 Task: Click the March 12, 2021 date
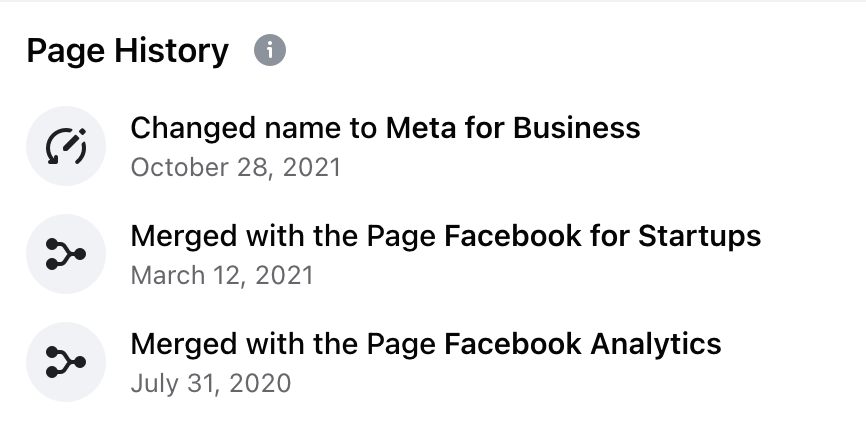221,275
